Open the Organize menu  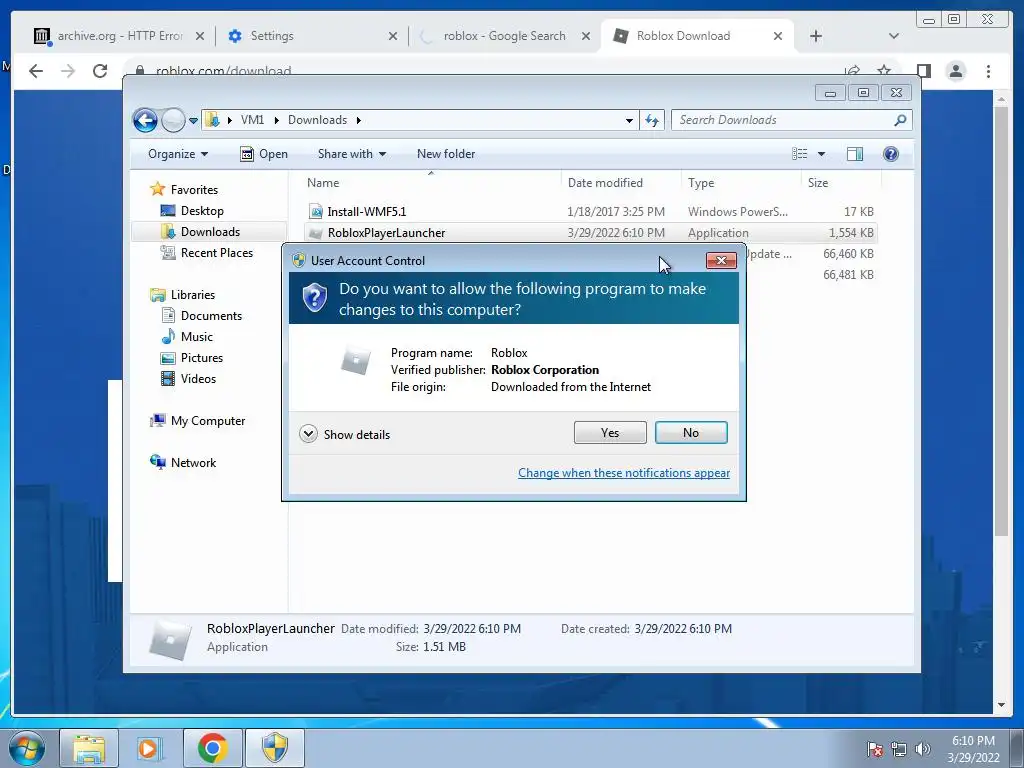click(178, 154)
